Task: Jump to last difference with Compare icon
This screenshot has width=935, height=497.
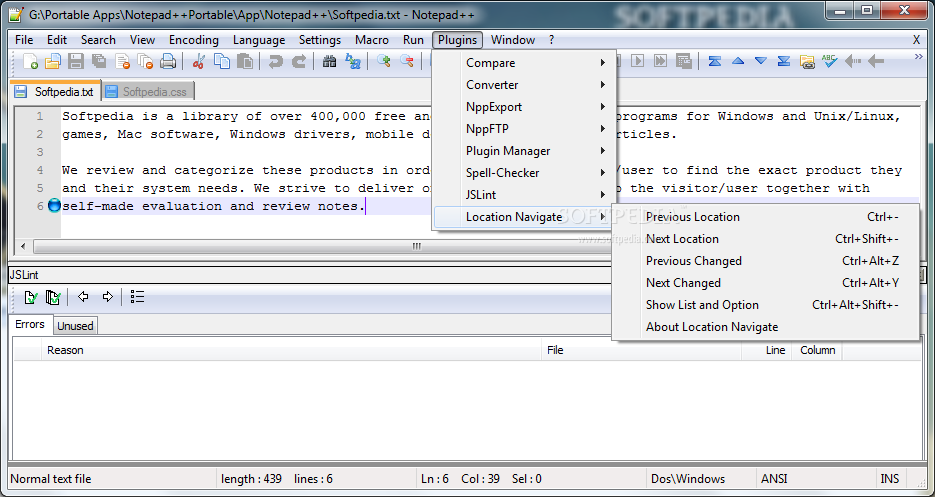Action: pos(784,61)
